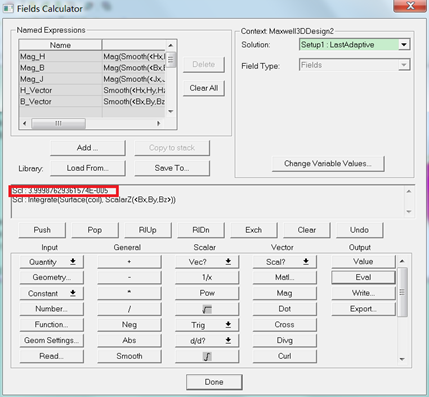The width and height of the screenshot is (429, 397).
Task: Open the Scal? dropdown button
Action: (285, 262)
